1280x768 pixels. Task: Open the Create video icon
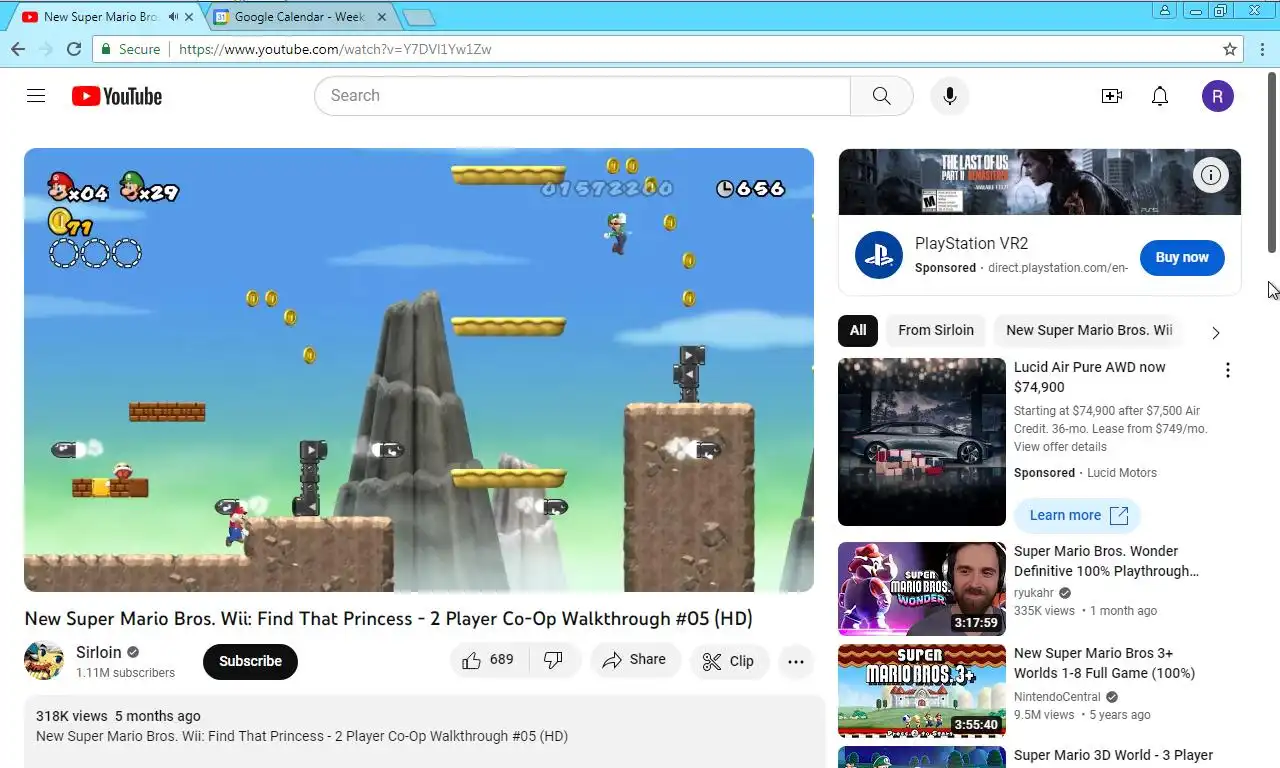(x=1111, y=96)
